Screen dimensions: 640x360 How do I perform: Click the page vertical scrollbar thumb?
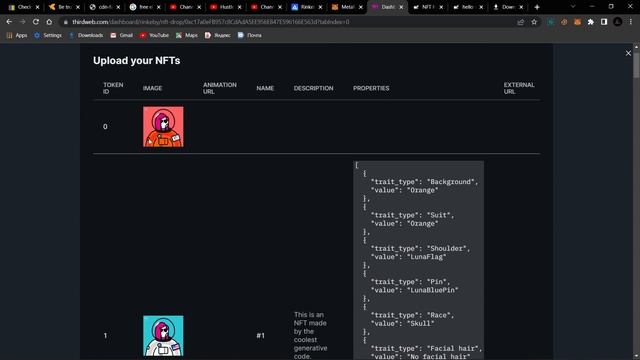pos(636,64)
